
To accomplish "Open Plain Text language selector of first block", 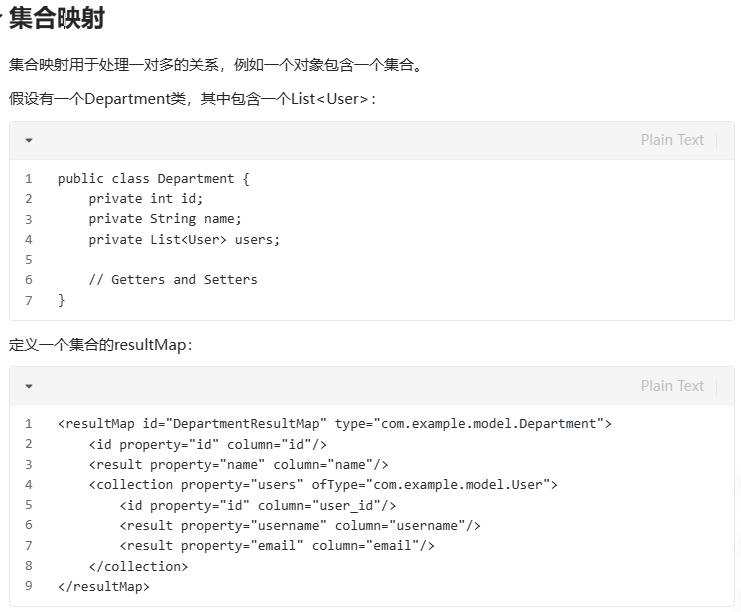I will 672,140.
